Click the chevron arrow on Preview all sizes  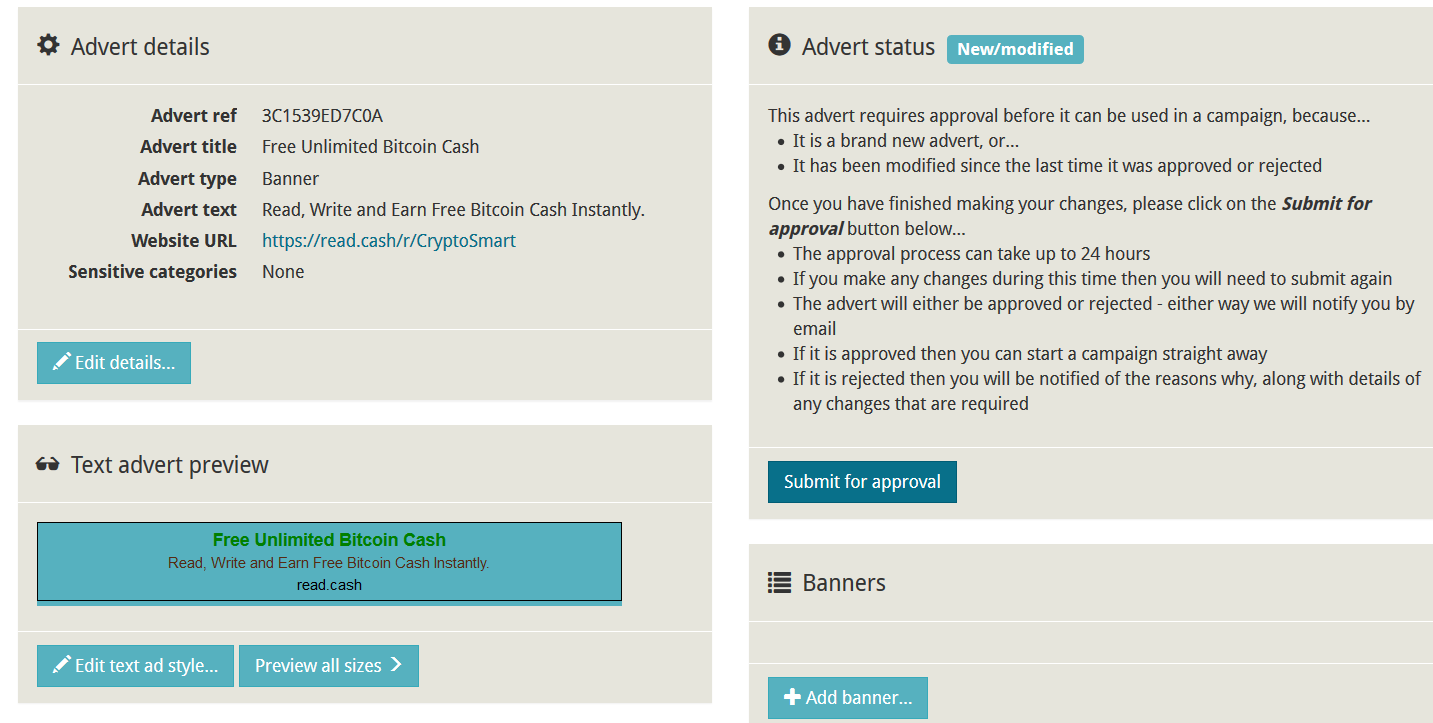[x=396, y=665]
